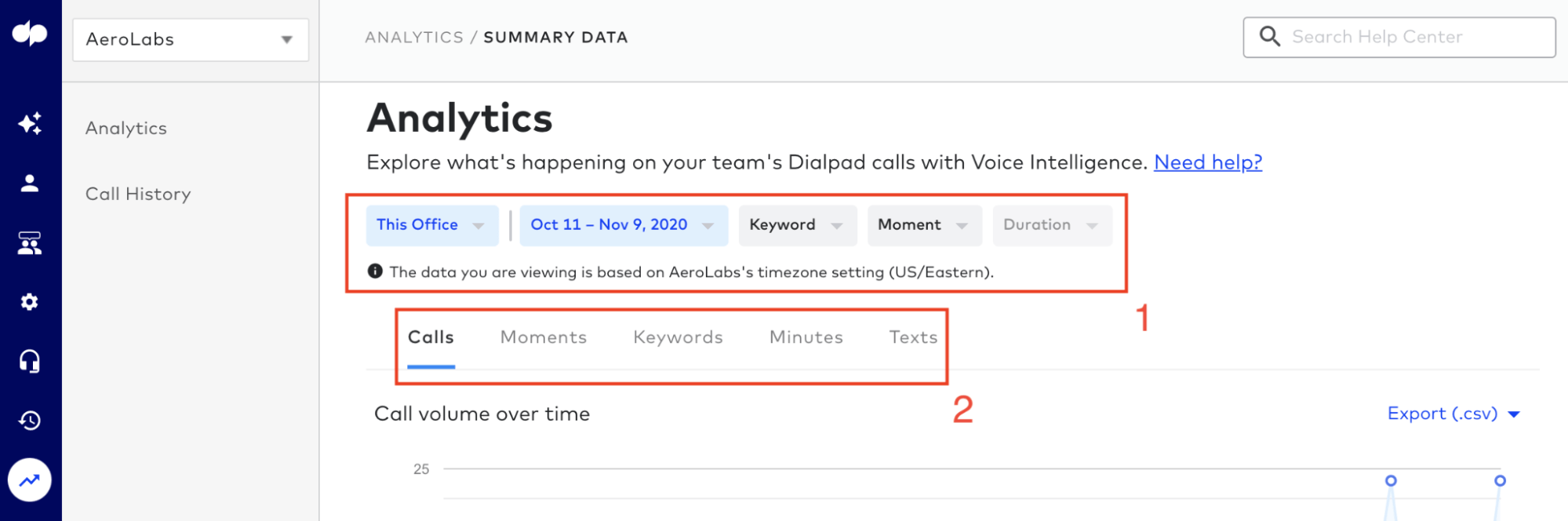Open the settings gear icon in sidebar

(30, 302)
